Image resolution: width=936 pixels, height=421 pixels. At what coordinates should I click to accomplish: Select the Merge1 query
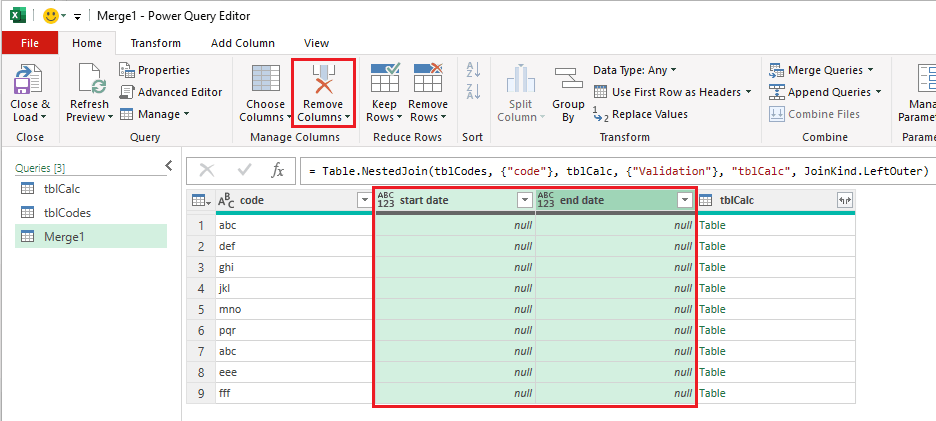(91, 236)
